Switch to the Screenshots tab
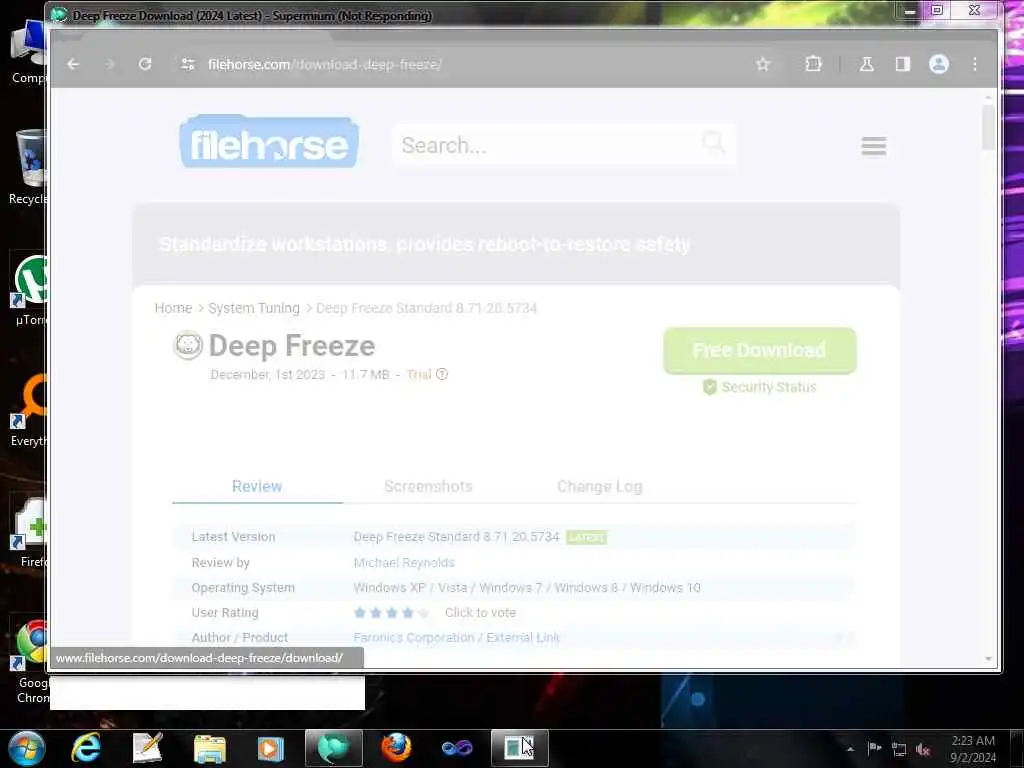This screenshot has height=768, width=1024. pos(428,486)
